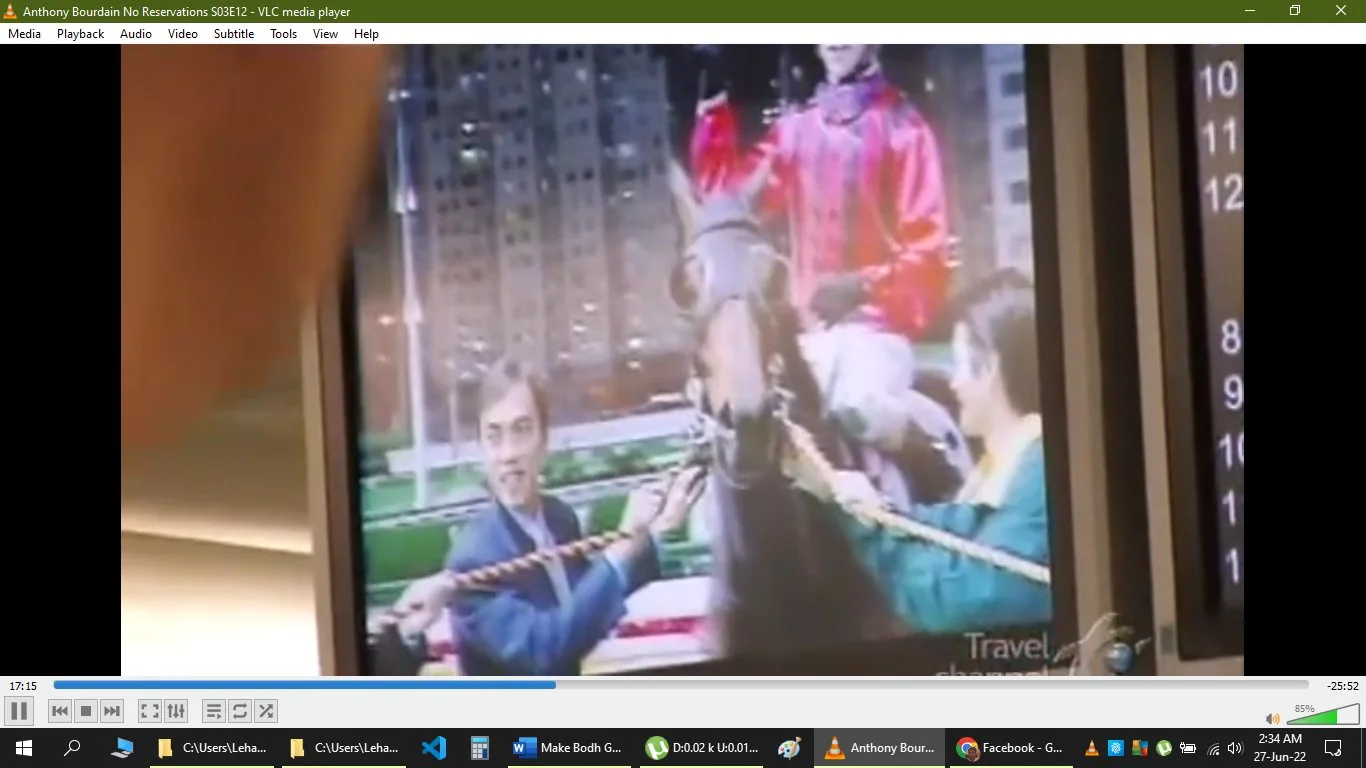Screen dimensions: 1366x768
Task: Open the Calculator taskbar app
Action: pyautogui.click(x=480, y=748)
